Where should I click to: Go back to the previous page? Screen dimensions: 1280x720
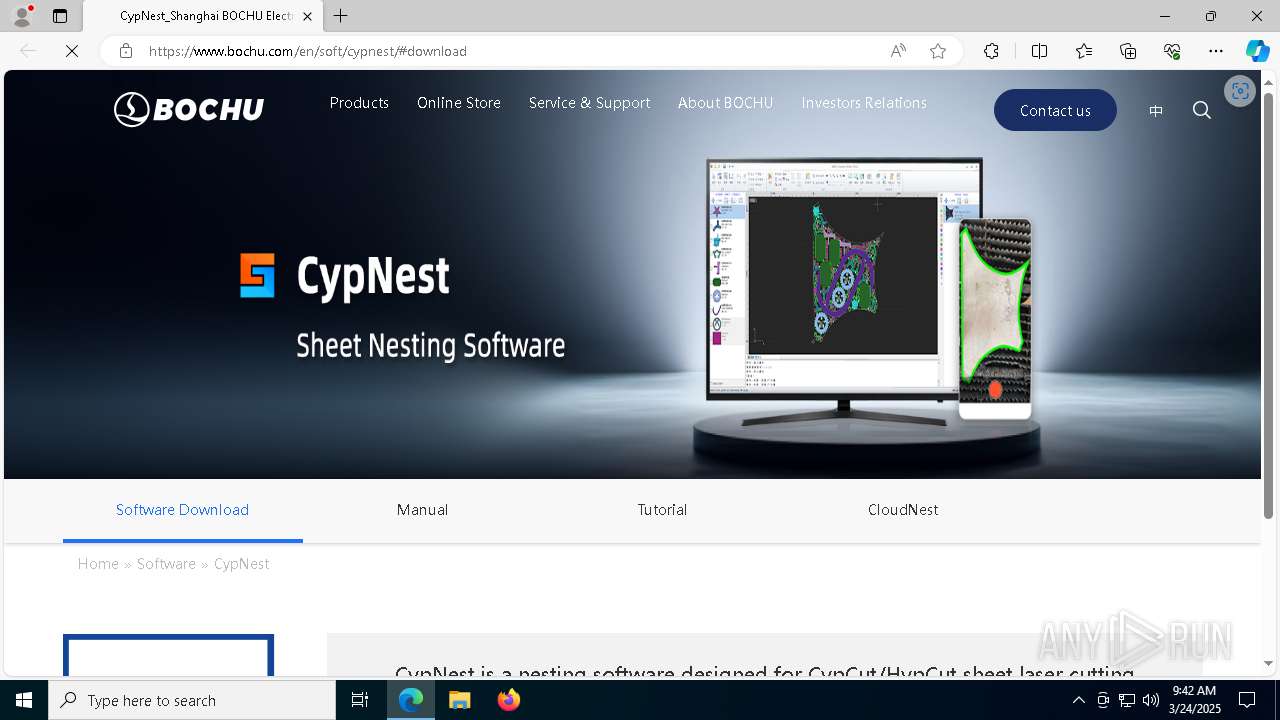point(28,51)
